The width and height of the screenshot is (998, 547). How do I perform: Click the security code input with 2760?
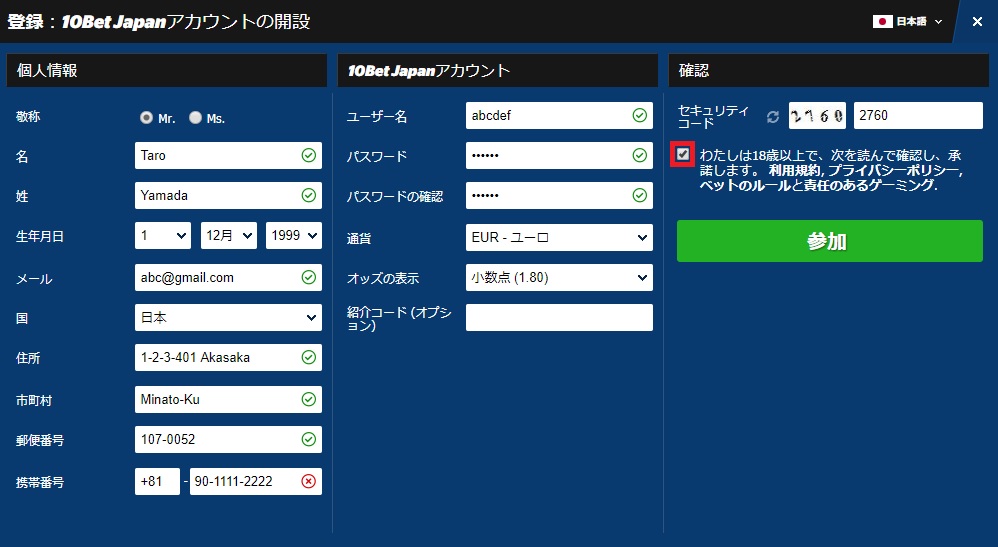tap(918, 115)
